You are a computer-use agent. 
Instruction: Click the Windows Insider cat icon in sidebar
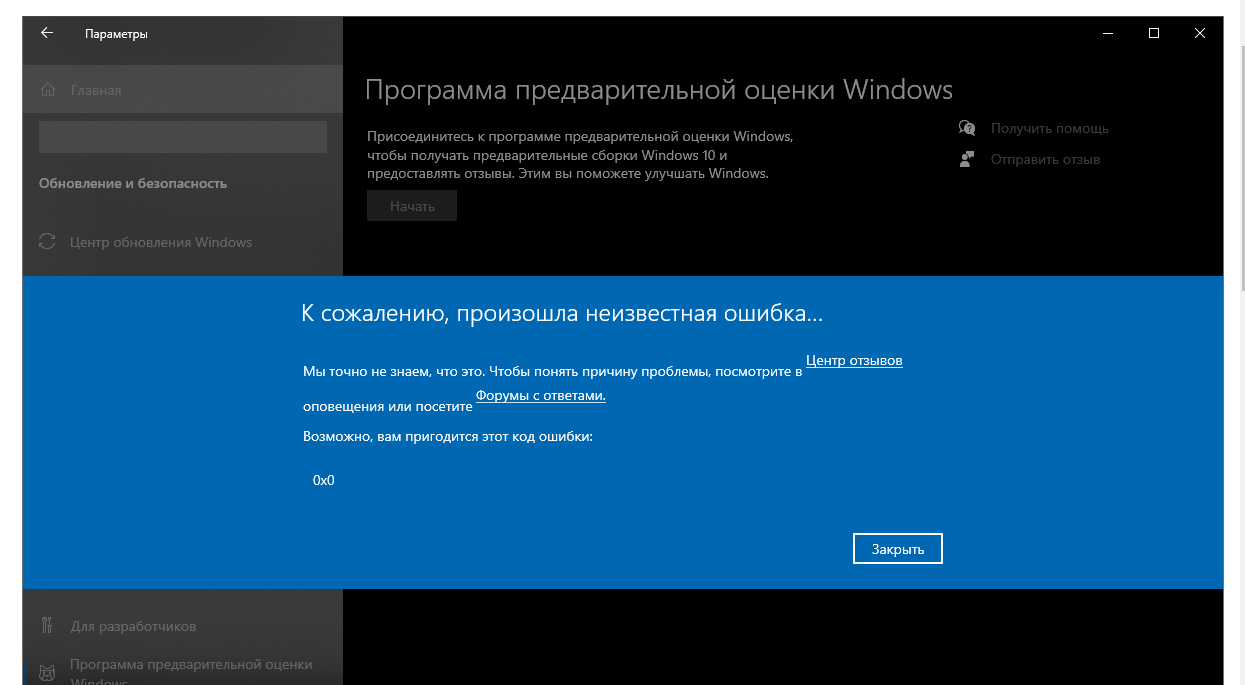coord(47,673)
